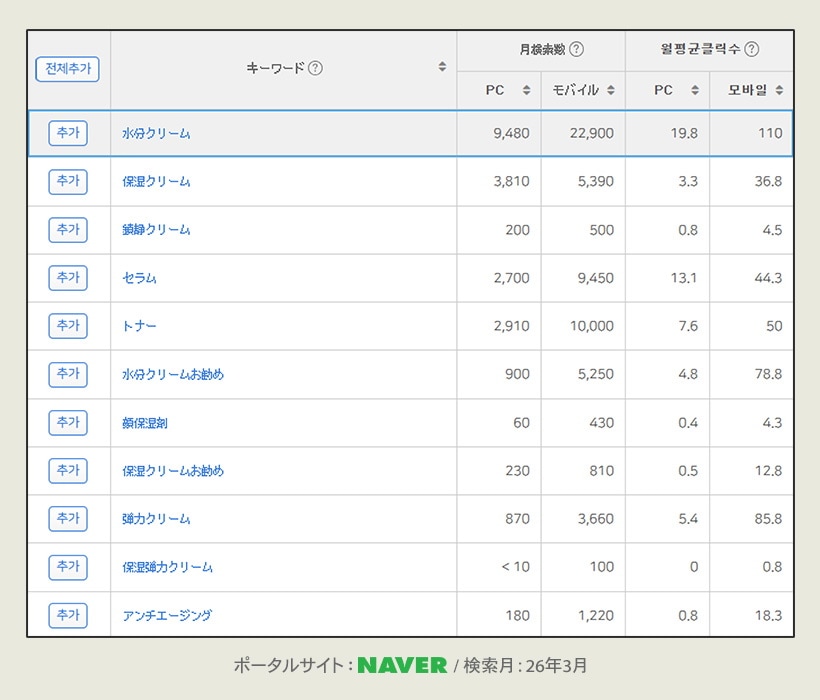820x700 pixels.
Task: Open the 保湿弾力クリーム keyword link
Action: tap(167, 567)
